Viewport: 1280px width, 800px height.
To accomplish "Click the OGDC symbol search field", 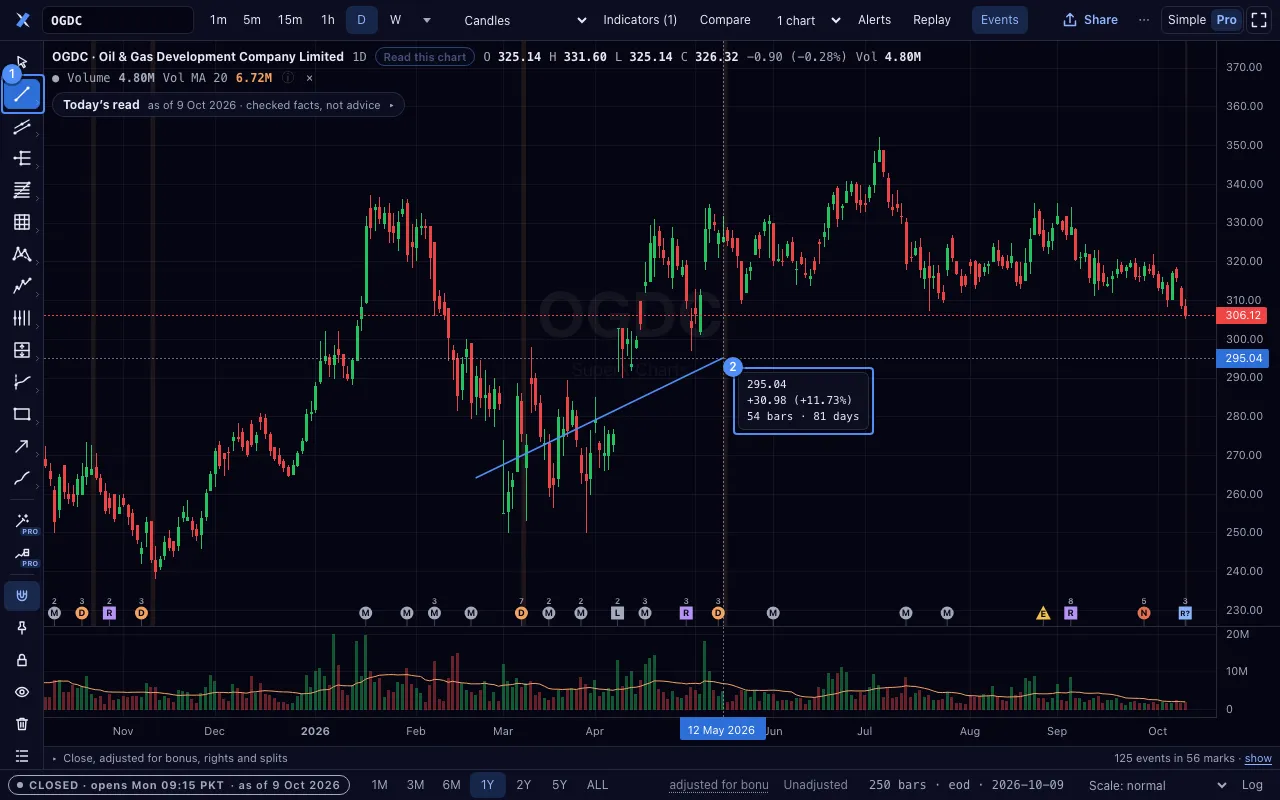I will point(118,20).
